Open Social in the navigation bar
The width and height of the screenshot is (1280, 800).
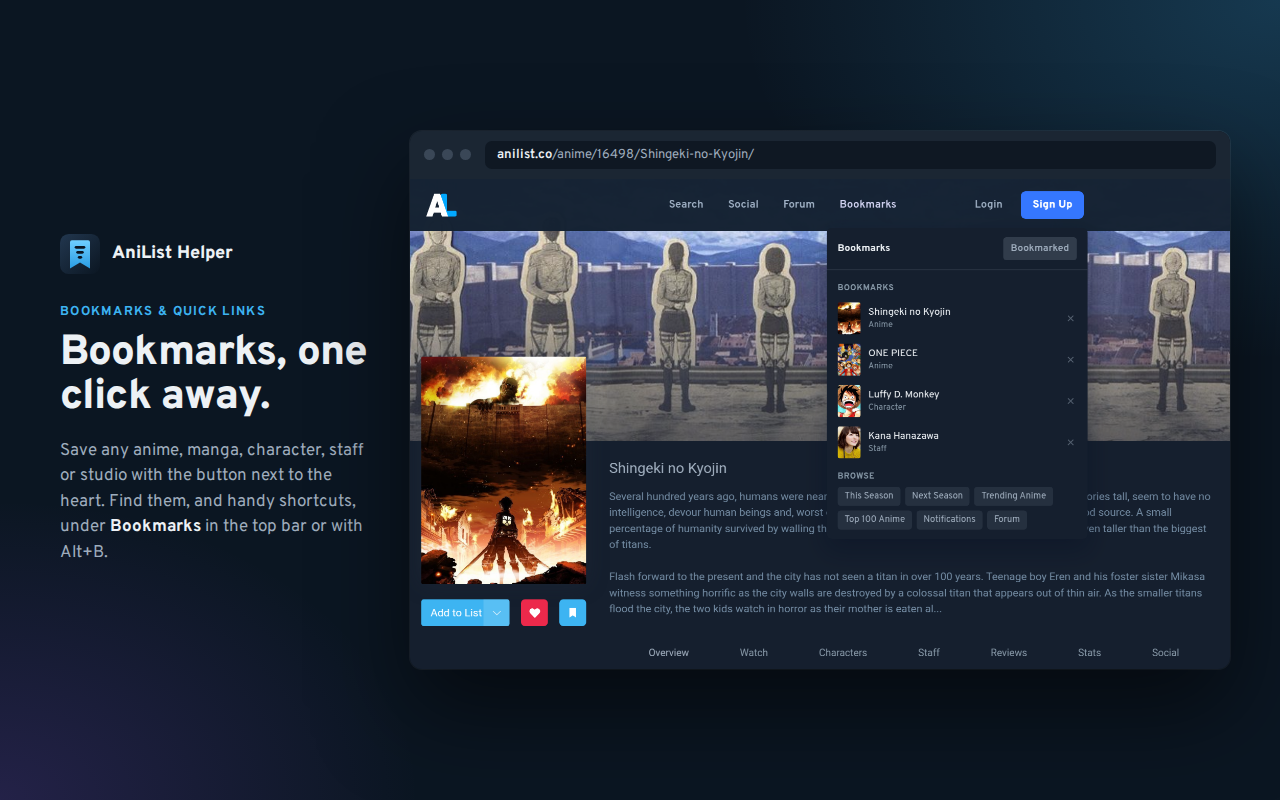(743, 204)
